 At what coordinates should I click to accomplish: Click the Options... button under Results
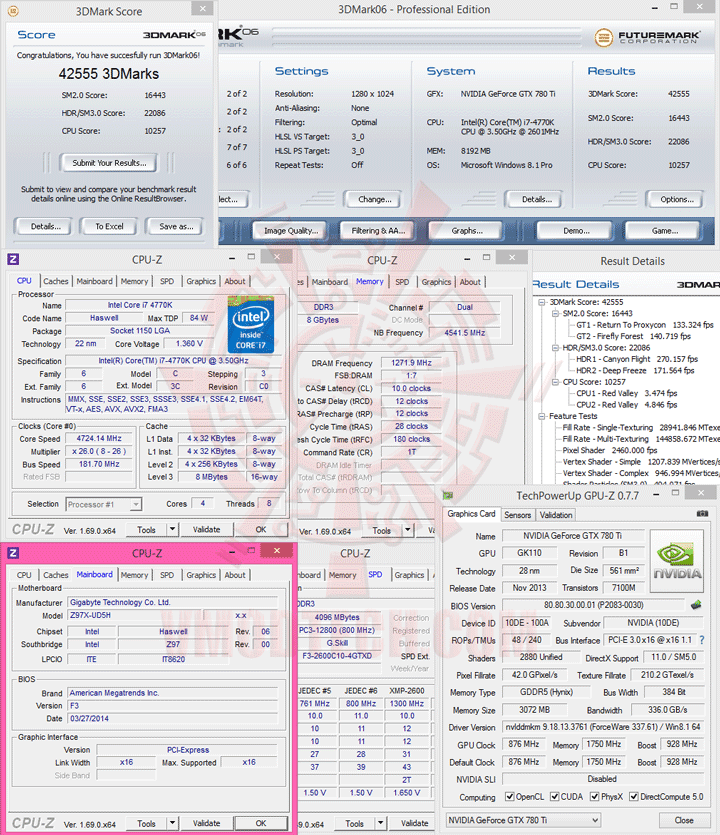coord(676,199)
